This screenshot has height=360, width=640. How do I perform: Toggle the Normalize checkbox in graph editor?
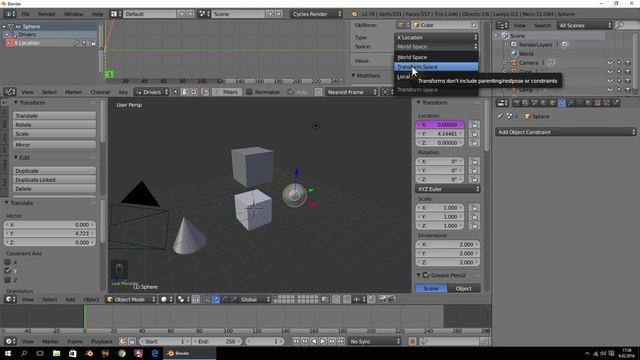point(249,92)
